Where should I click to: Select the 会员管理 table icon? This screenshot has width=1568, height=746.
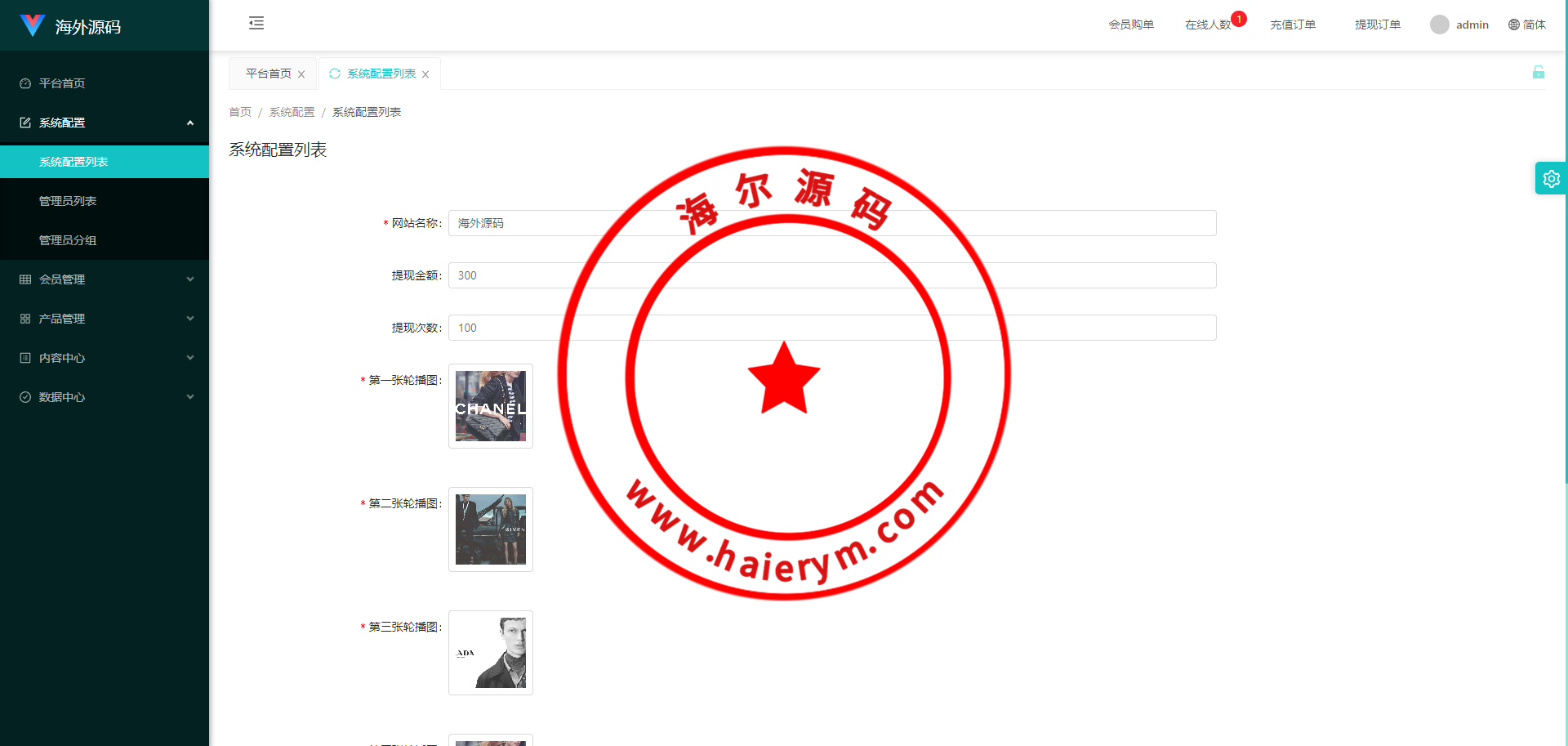pyautogui.click(x=24, y=279)
